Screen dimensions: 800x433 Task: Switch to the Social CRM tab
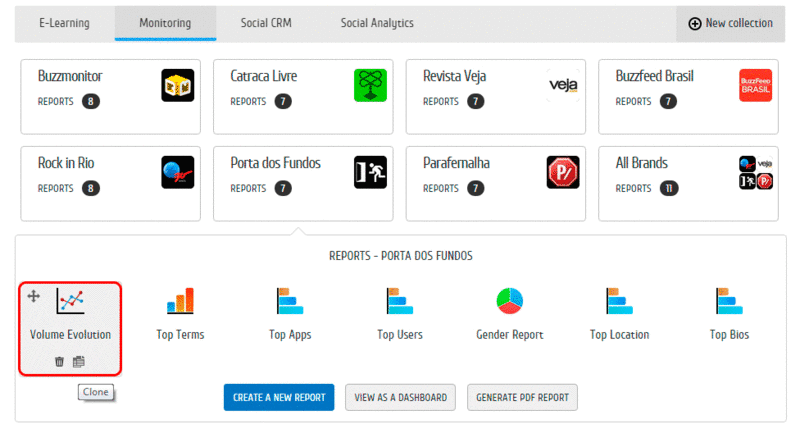265,23
